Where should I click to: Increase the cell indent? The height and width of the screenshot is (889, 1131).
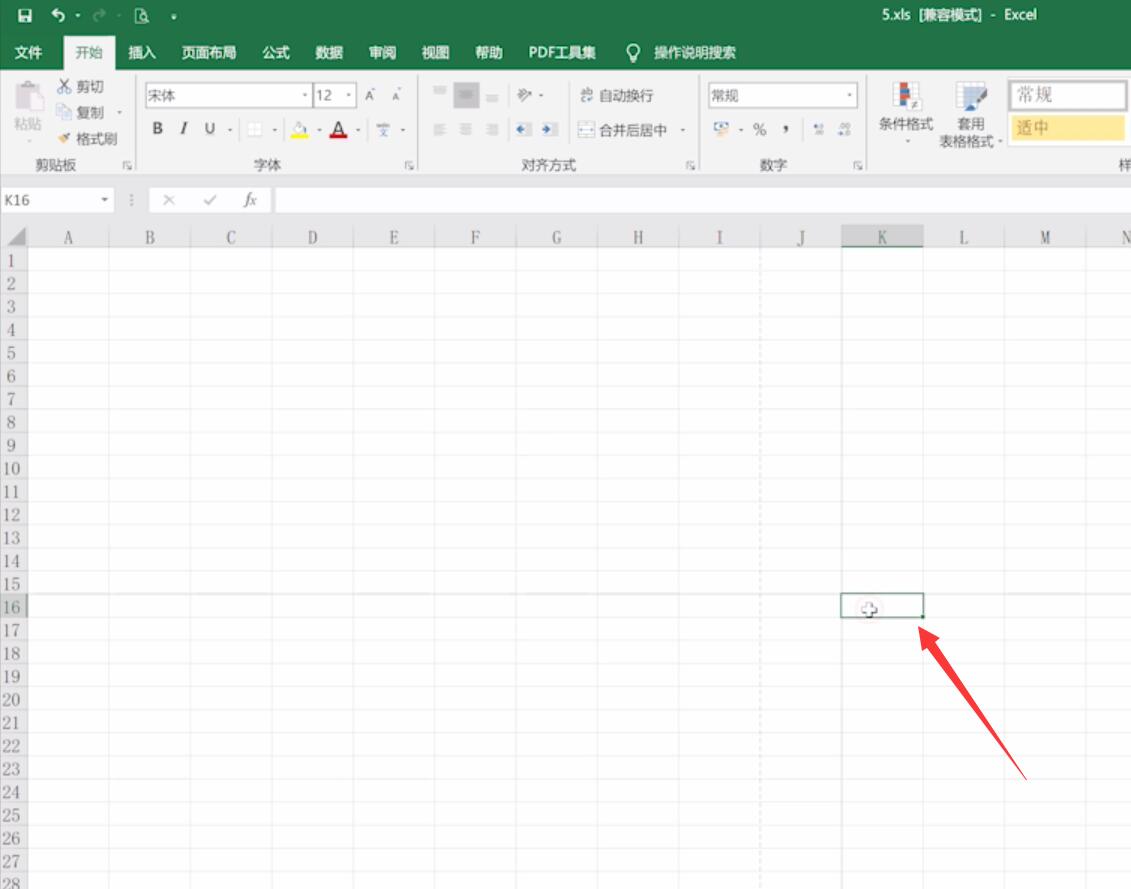point(549,130)
